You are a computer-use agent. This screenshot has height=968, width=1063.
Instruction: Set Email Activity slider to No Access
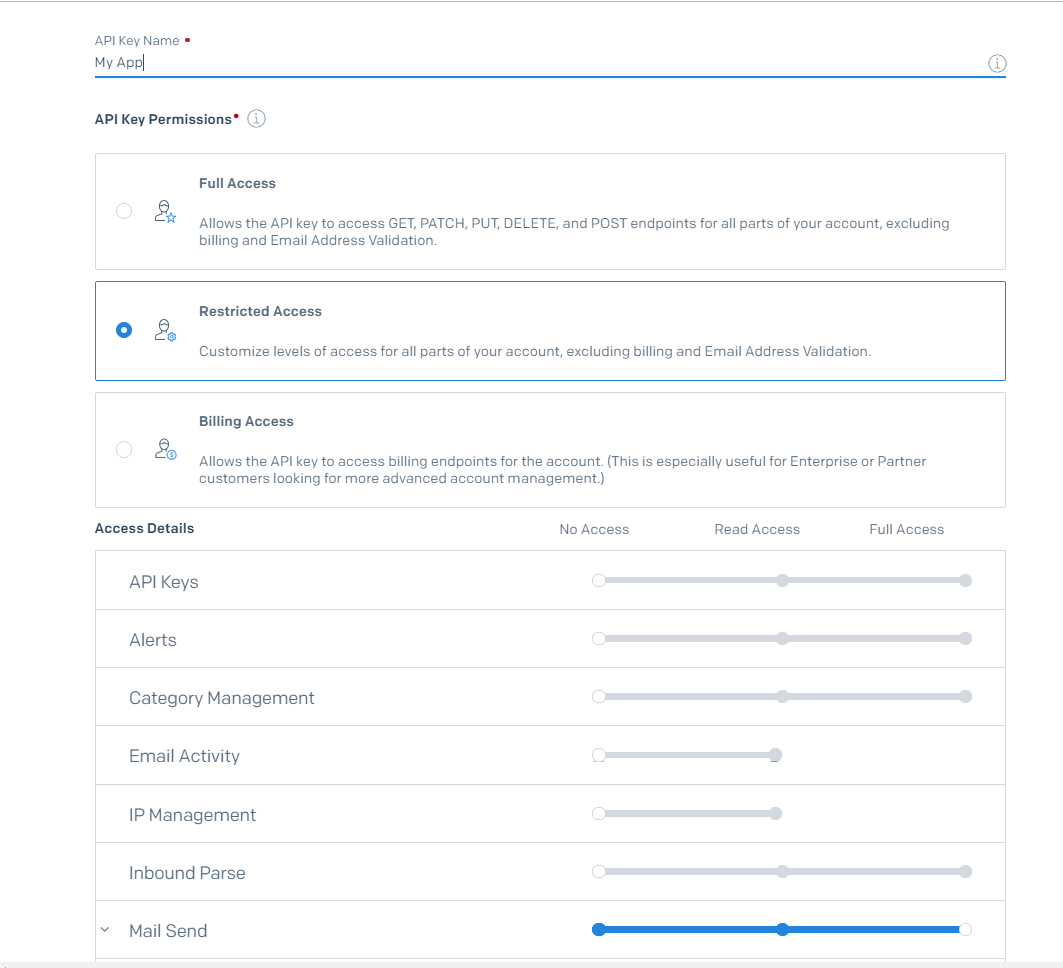(598, 755)
